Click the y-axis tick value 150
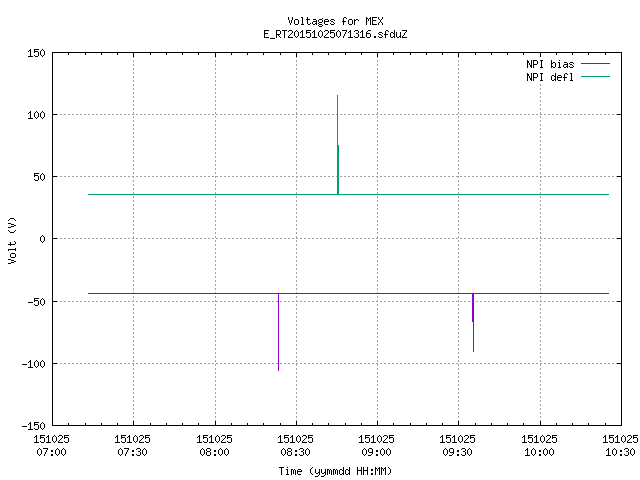640x480 pixels. [36, 53]
